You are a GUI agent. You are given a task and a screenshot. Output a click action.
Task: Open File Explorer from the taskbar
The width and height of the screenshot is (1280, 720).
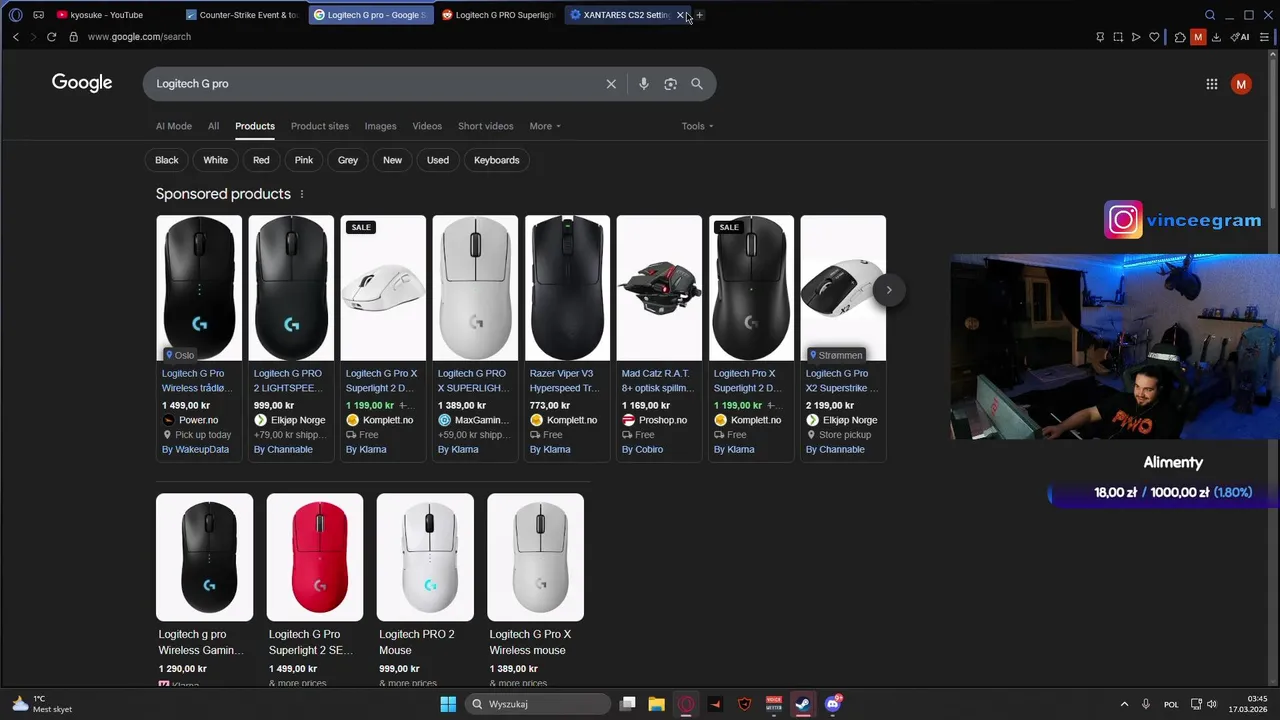(x=656, y=704)
